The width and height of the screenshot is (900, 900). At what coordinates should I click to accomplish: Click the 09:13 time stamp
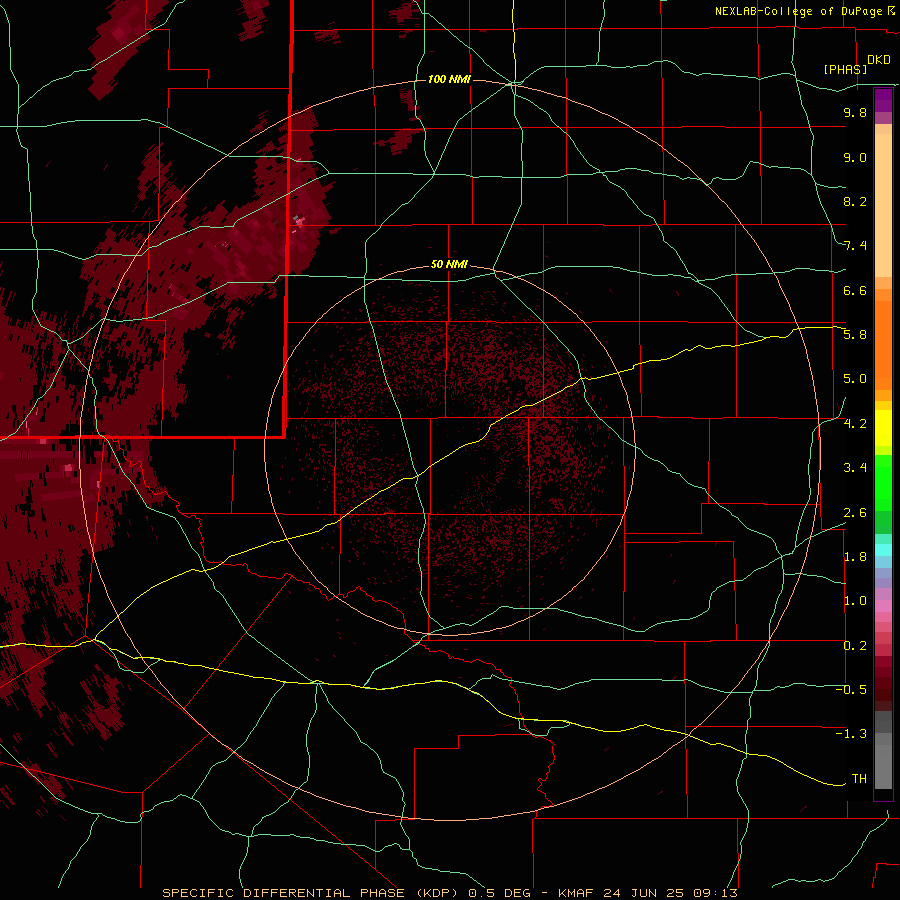pyautogui.click(x=715, y=893)
